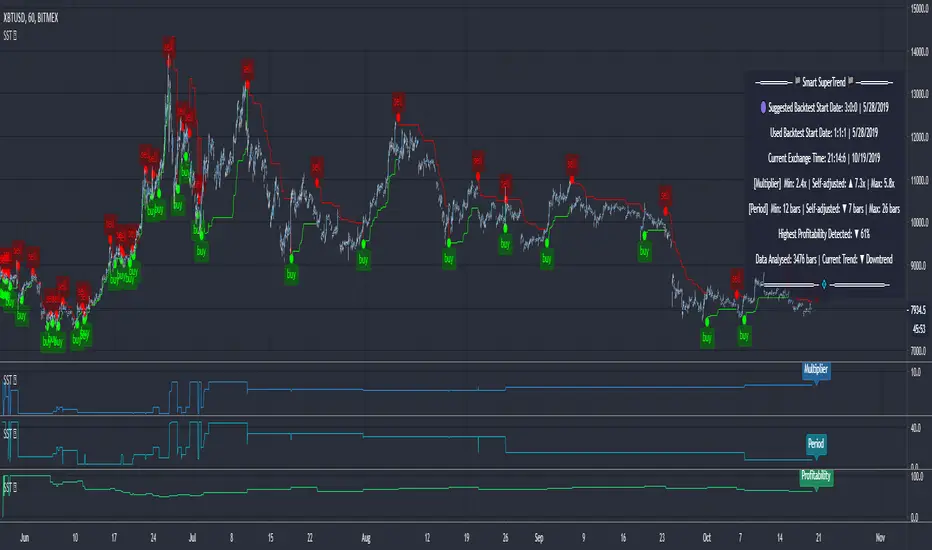Click the Sep label on the time axis
The image size is (932, 550).
539,538
